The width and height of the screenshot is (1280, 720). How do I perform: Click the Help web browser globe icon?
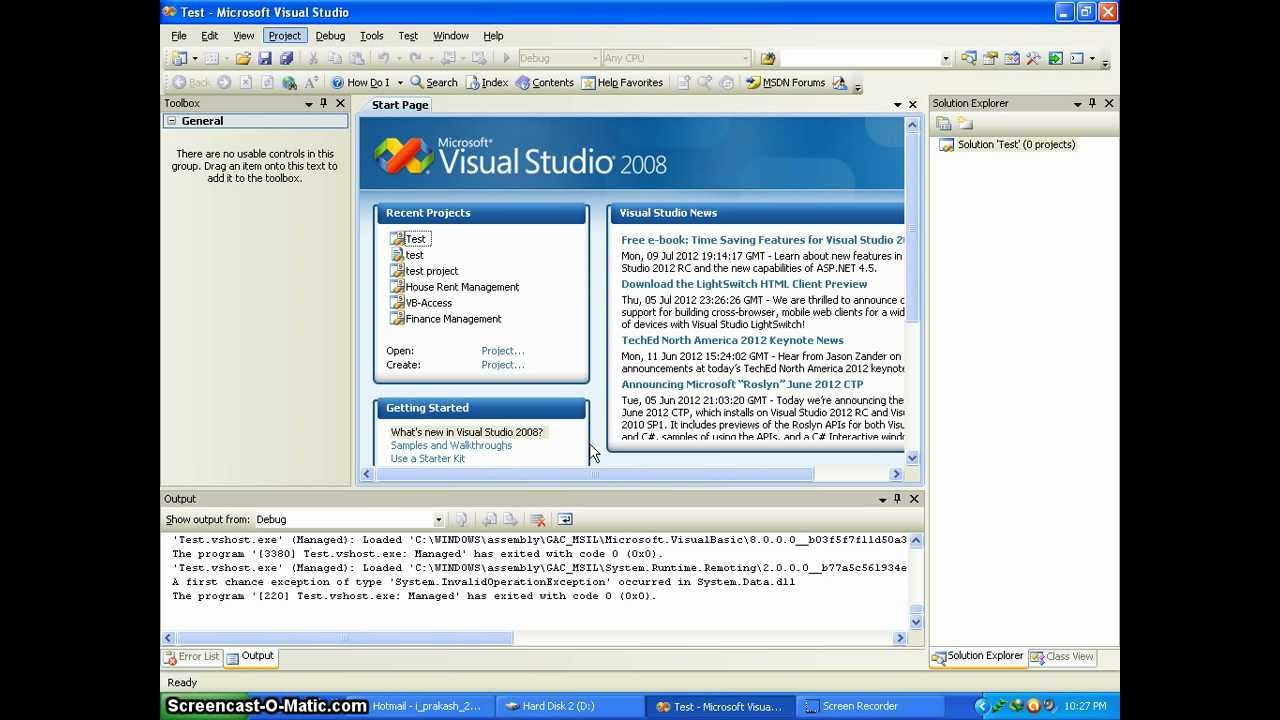pos(289,83)
